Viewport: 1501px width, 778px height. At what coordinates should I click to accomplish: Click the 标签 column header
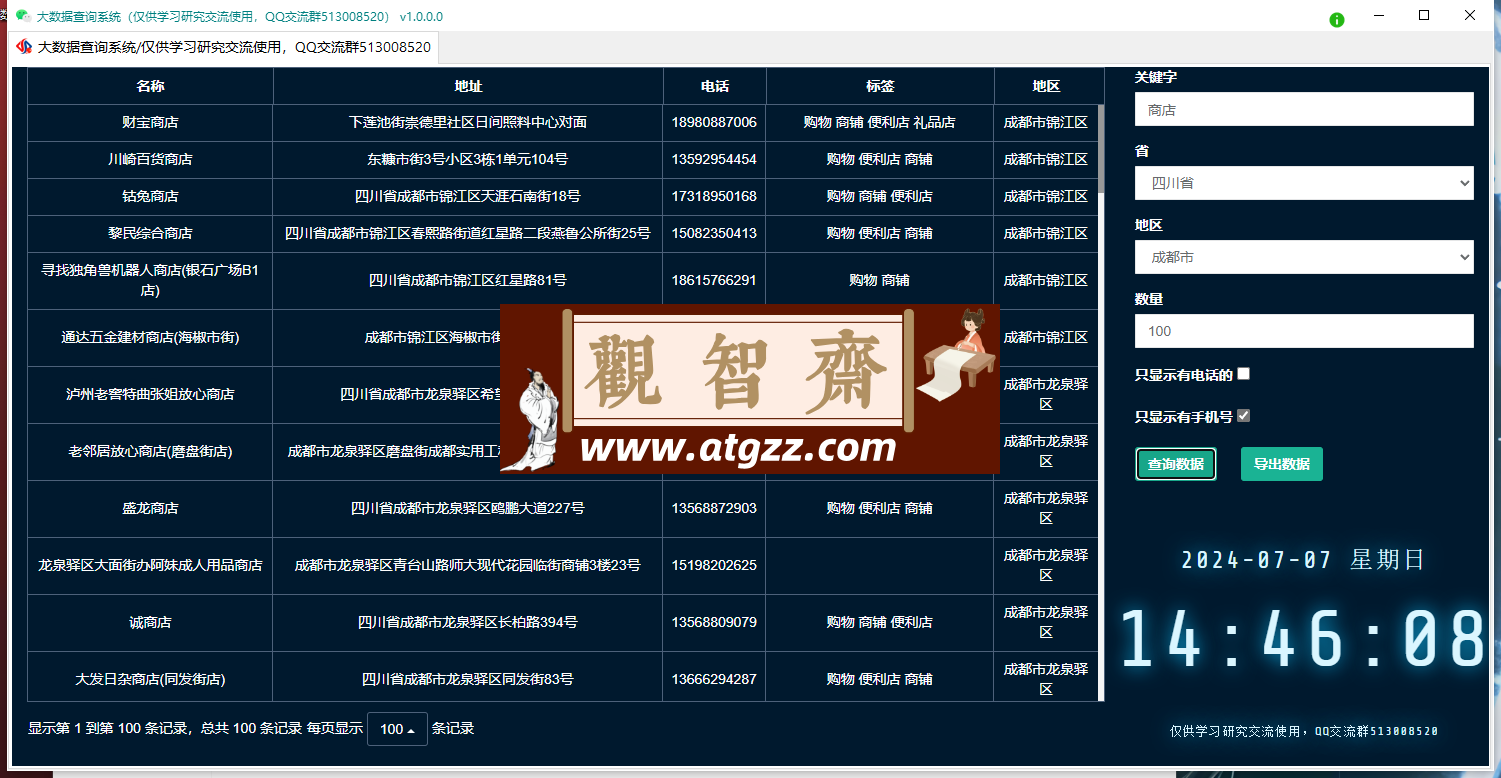(x=880, y=86)
